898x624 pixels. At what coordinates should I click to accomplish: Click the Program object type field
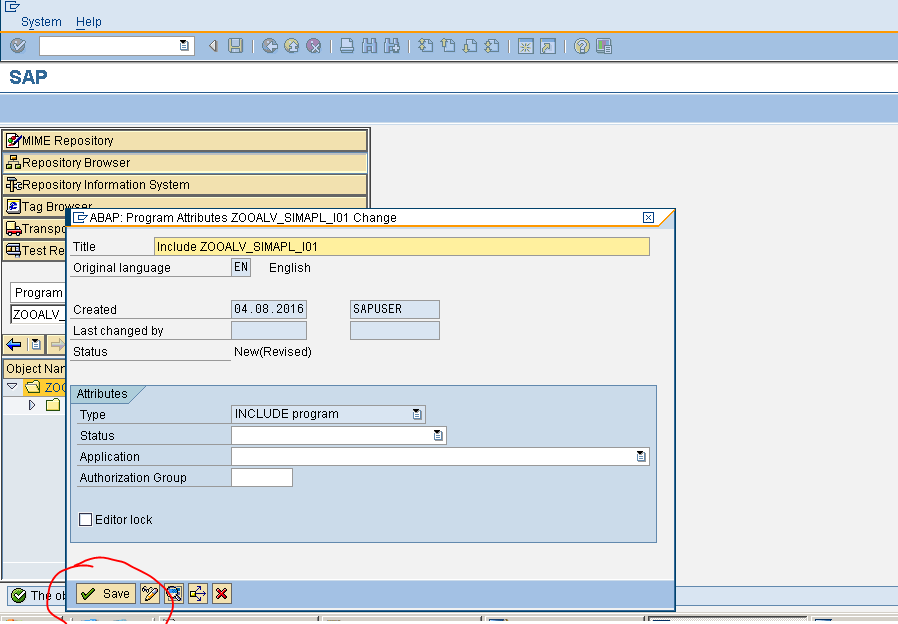click(38, 293)
